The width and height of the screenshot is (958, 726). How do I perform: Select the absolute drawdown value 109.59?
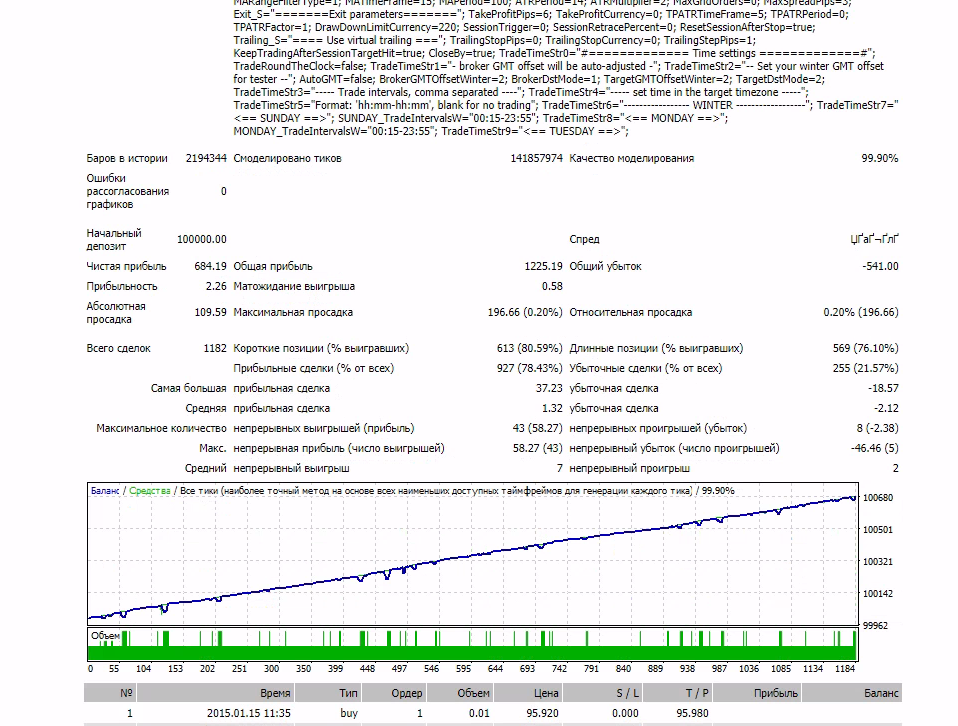[x=210, y=312]
